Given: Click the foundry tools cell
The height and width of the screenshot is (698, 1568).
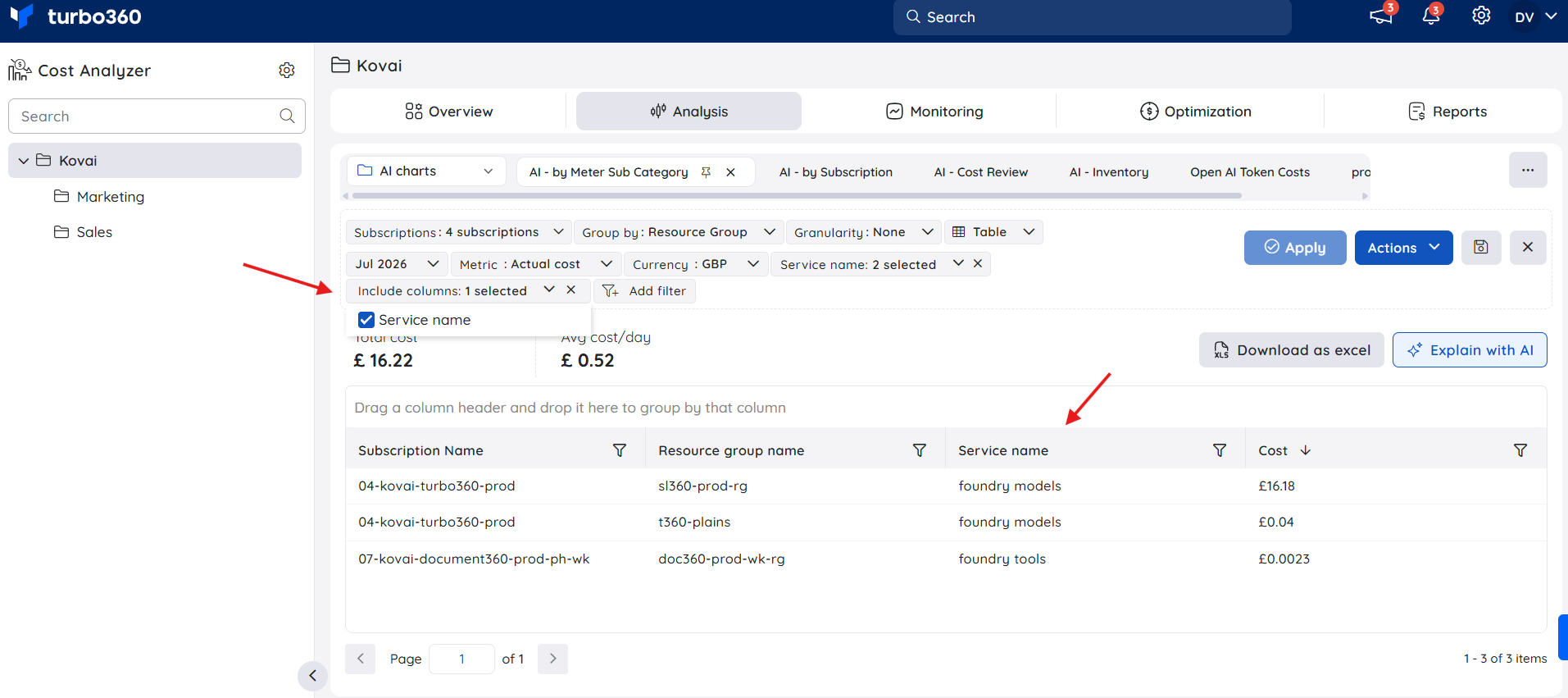Looking at the screenshot, I should (1002, 559).
